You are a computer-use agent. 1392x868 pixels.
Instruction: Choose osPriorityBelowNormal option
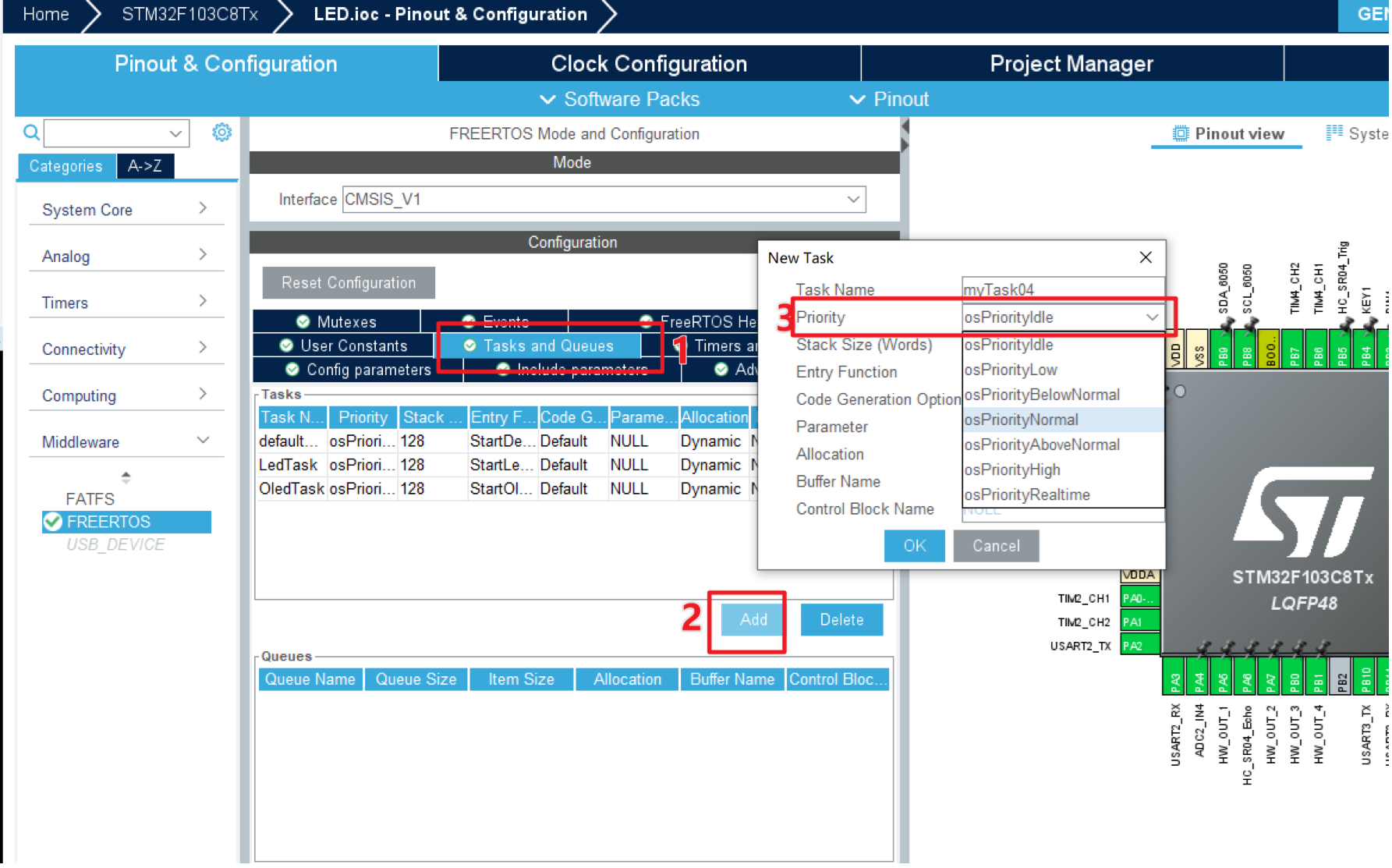tap(1063, 395)
